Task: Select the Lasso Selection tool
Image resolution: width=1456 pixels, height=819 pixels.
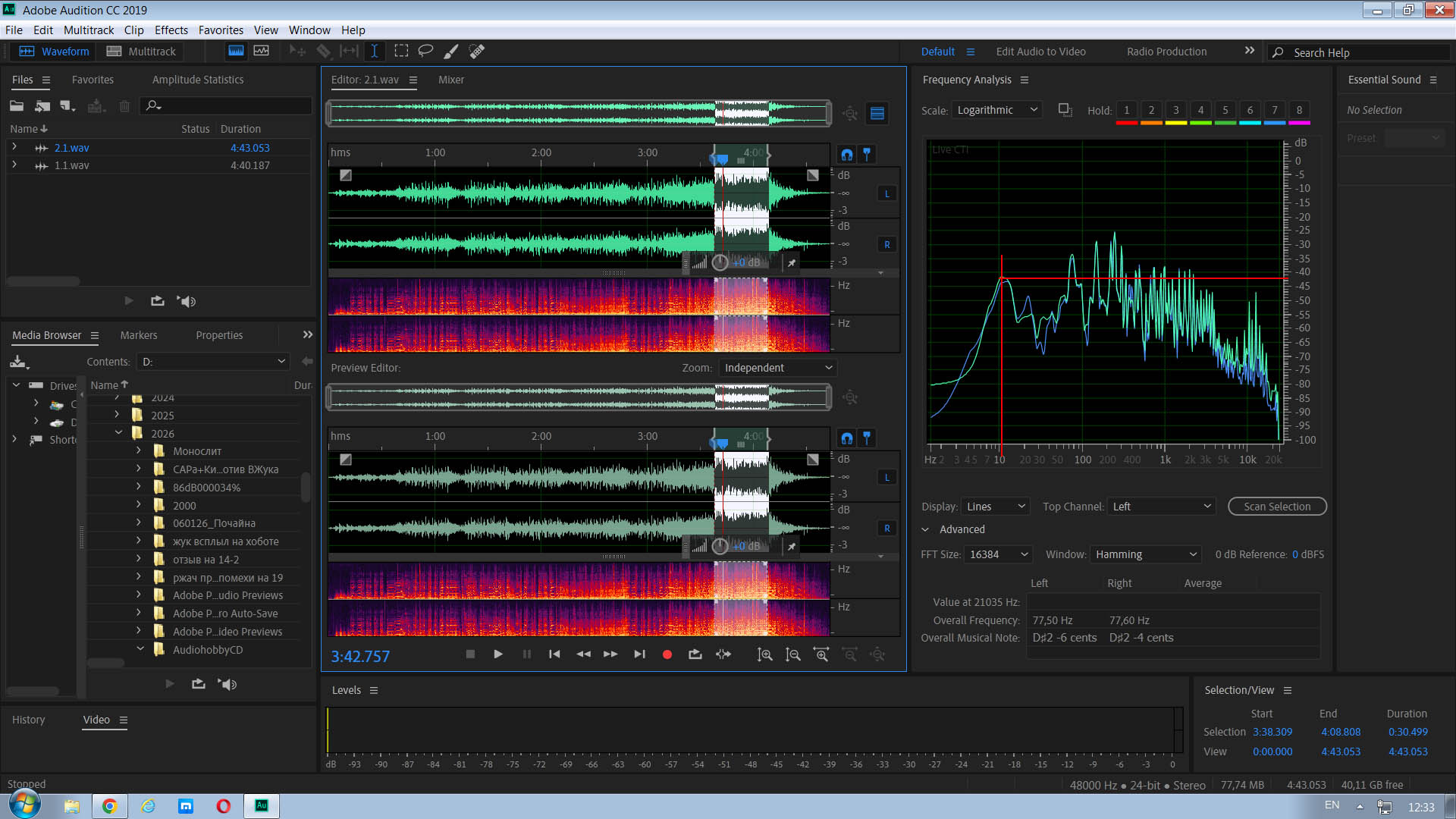Action: 425,51
